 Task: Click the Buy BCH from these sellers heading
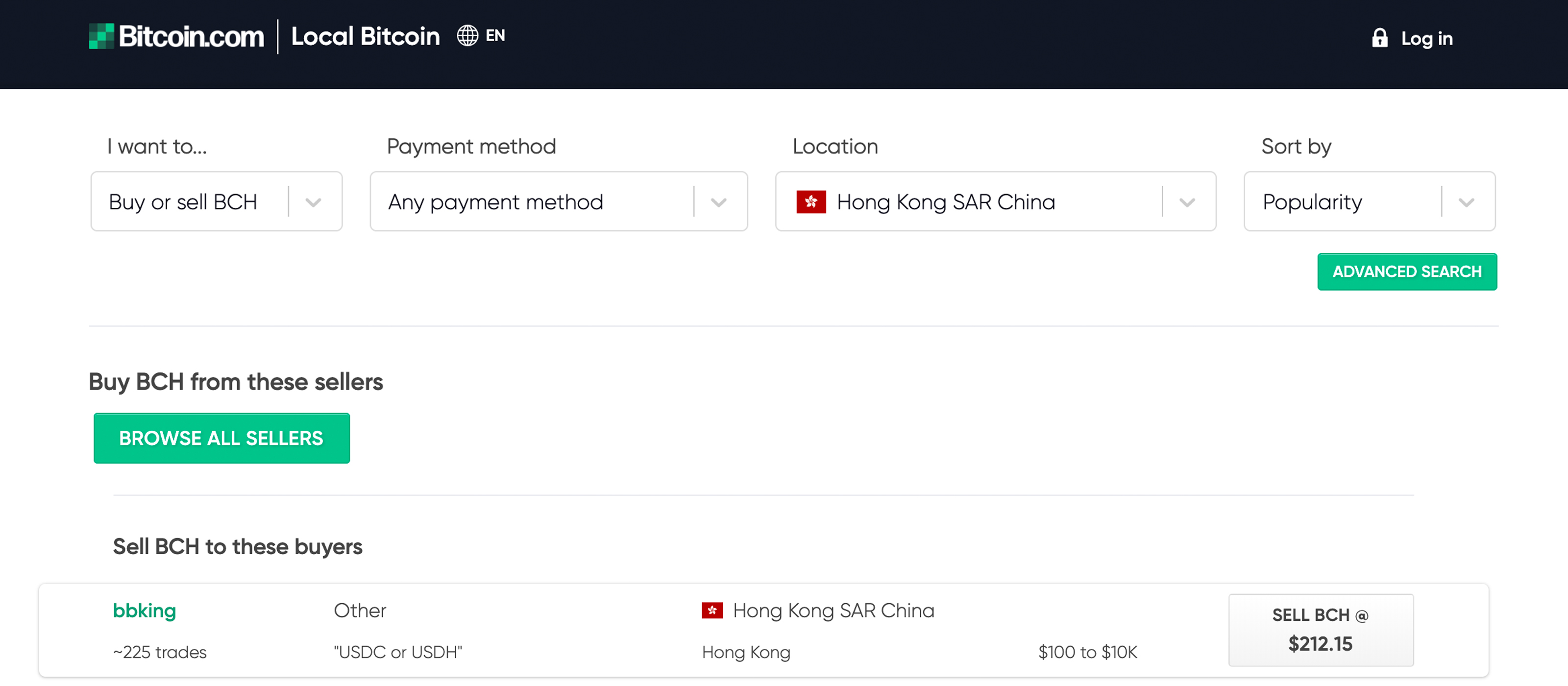236,382
